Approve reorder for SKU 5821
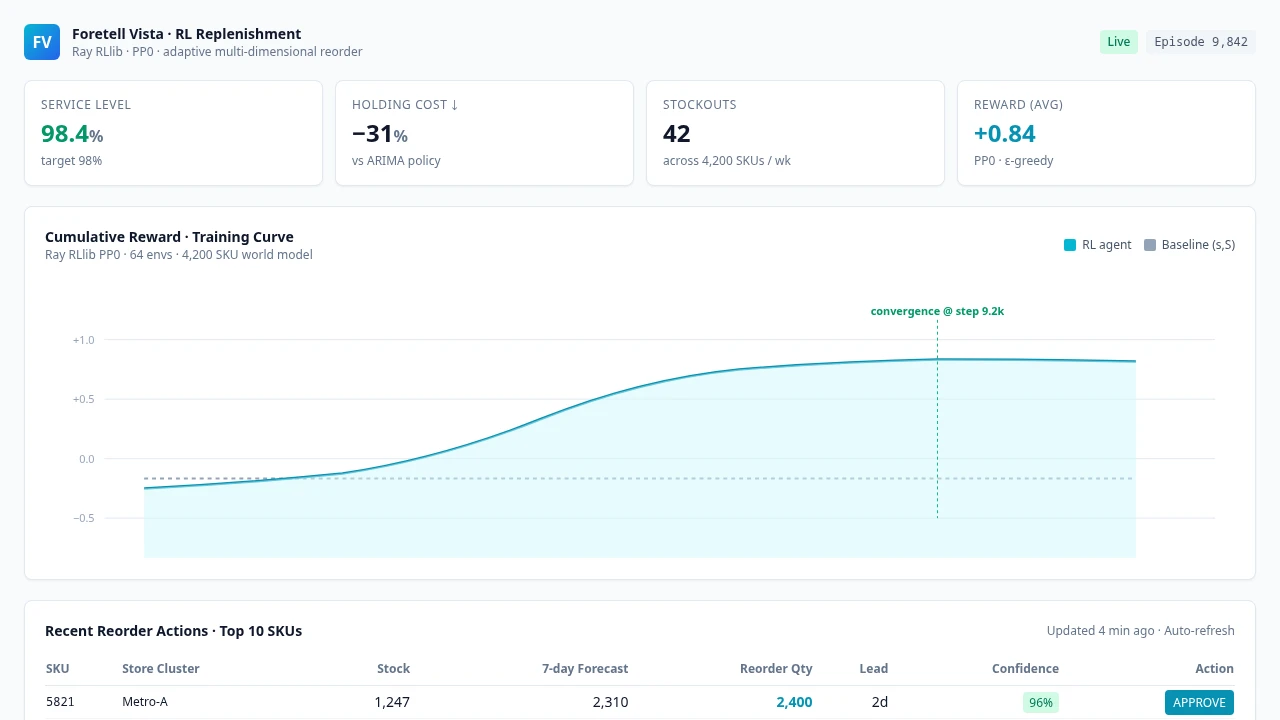The width and height of the screenshot is (1280, 720). pyautogui.click(x=1199, y=702)
